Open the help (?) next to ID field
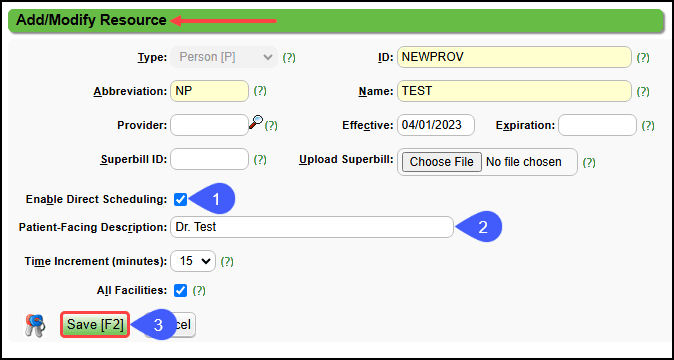The height and width of the screenshot is (360, 674). [x=643, y=58]
